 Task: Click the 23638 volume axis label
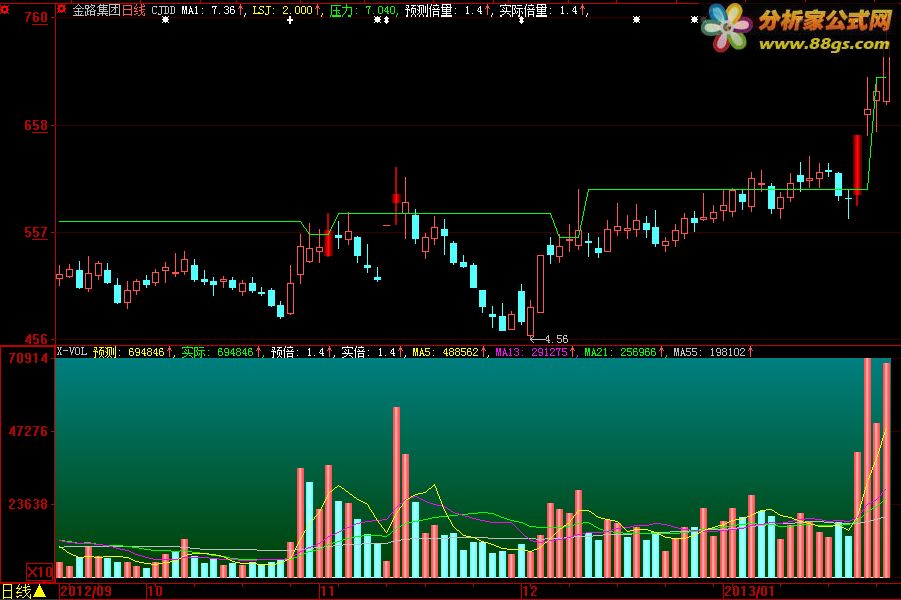tap(28, 504)
